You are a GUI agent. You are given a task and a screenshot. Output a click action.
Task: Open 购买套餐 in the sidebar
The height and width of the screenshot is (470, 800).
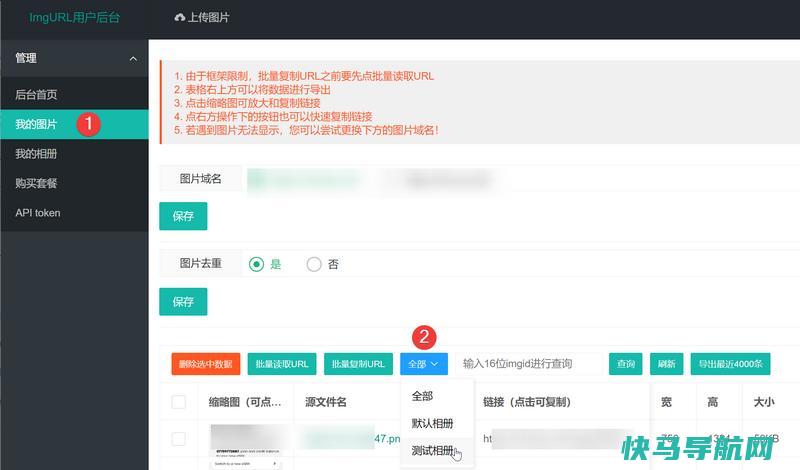tap(74, 183)
